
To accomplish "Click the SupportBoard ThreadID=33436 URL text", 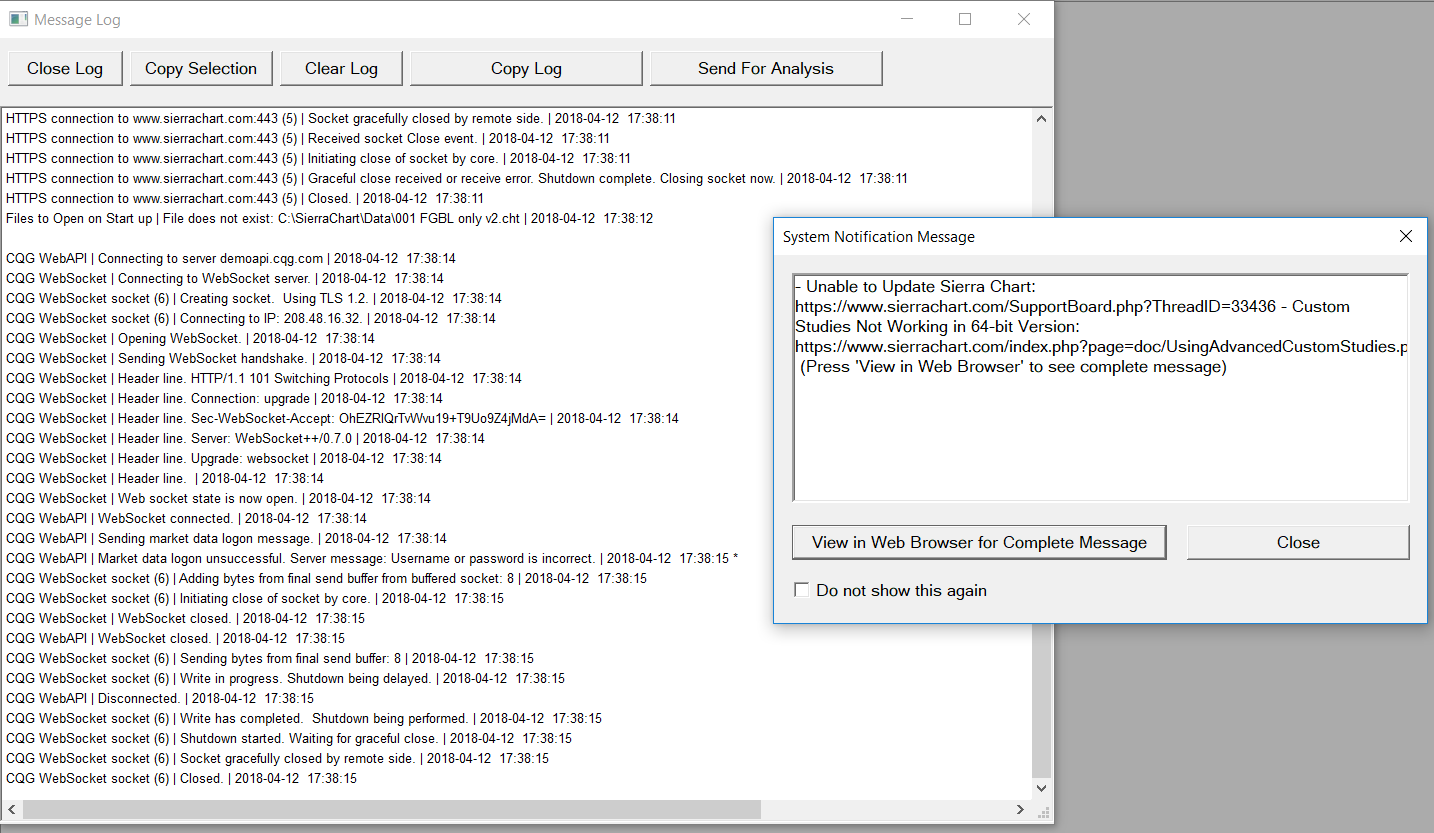I will pyautogui.click(x=1035, y=307).
